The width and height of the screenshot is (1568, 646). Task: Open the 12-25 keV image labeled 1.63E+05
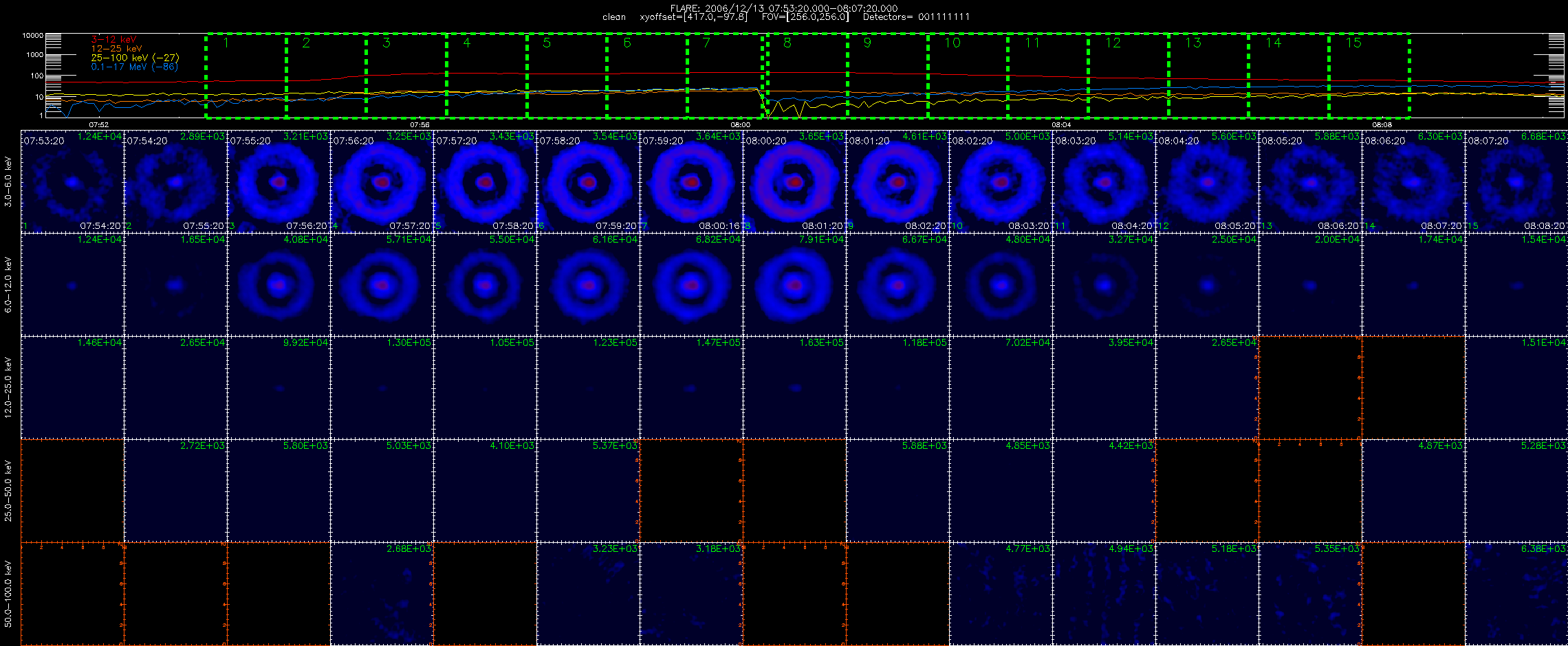tap(794, 388)
